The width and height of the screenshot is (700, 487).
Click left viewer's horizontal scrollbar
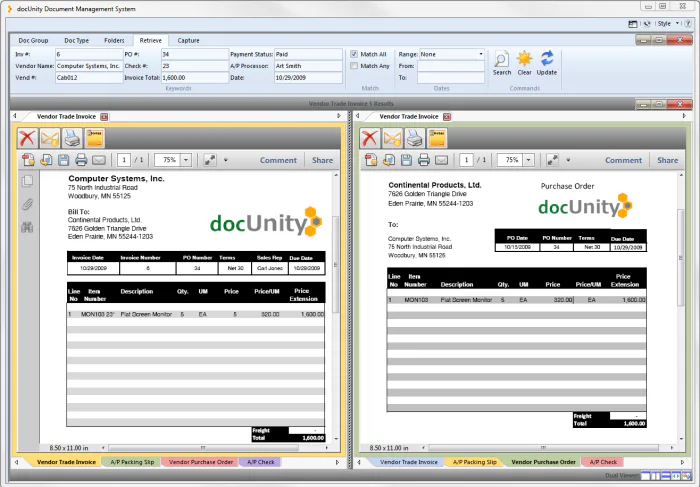[203, 447]
